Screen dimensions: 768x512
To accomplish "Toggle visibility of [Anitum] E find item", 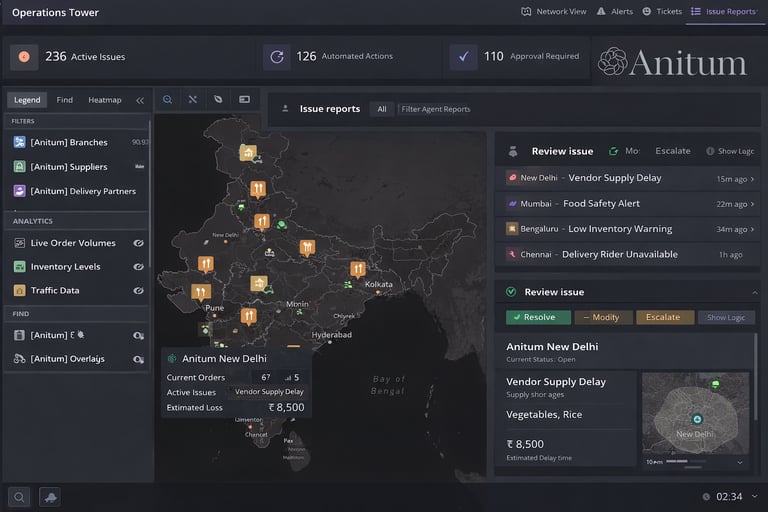I will tap(139, 336).
